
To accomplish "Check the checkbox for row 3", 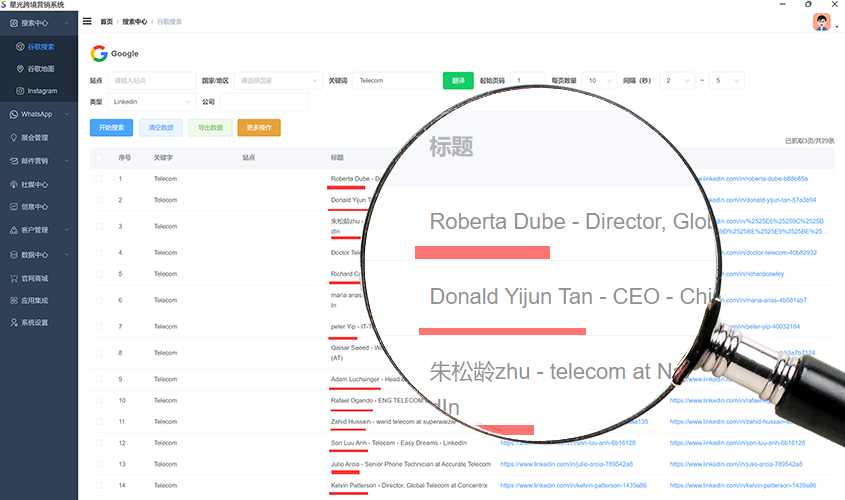I will (99, 226).
